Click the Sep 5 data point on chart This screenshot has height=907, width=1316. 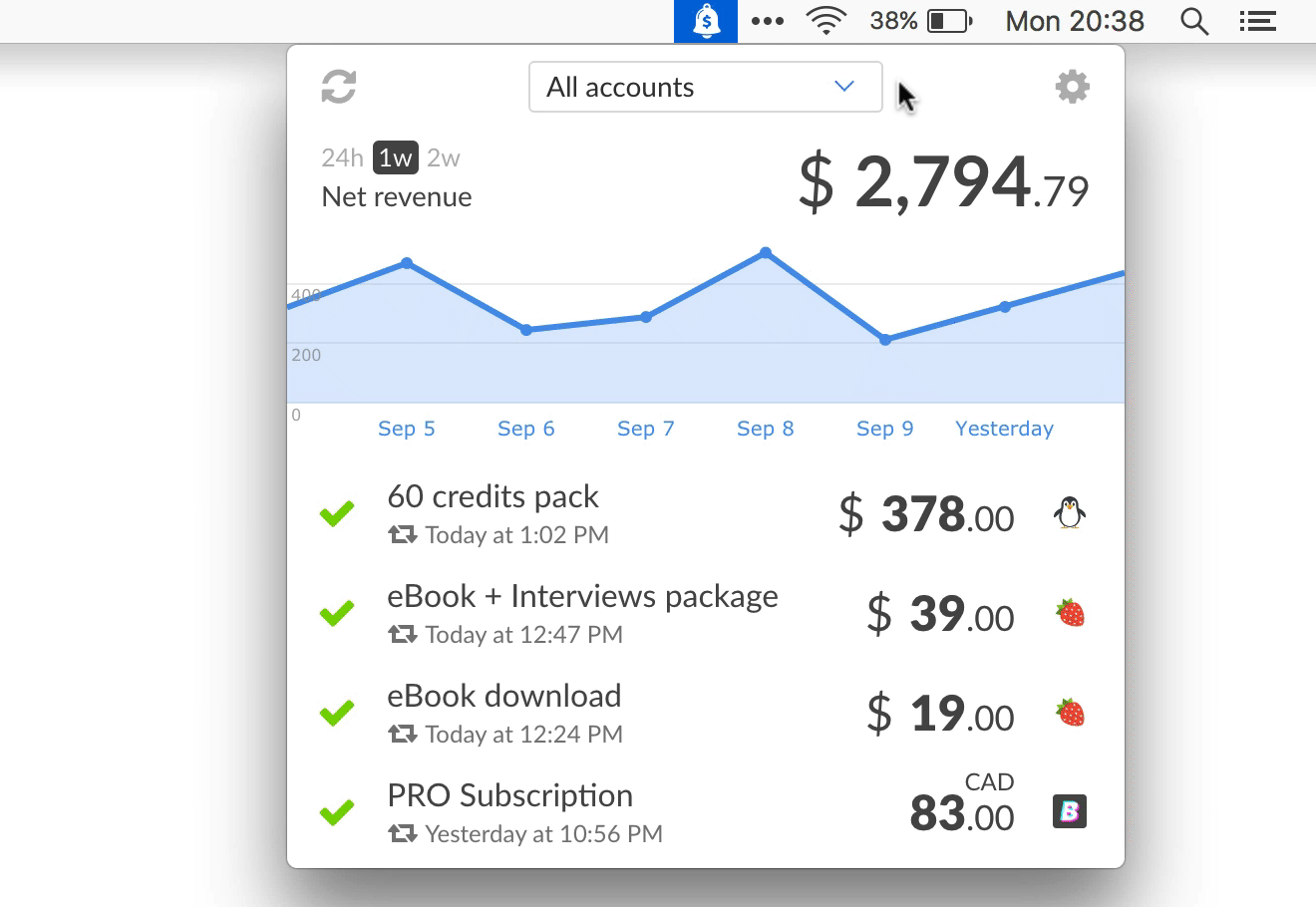pyautogui.click(x=407, y=263)
